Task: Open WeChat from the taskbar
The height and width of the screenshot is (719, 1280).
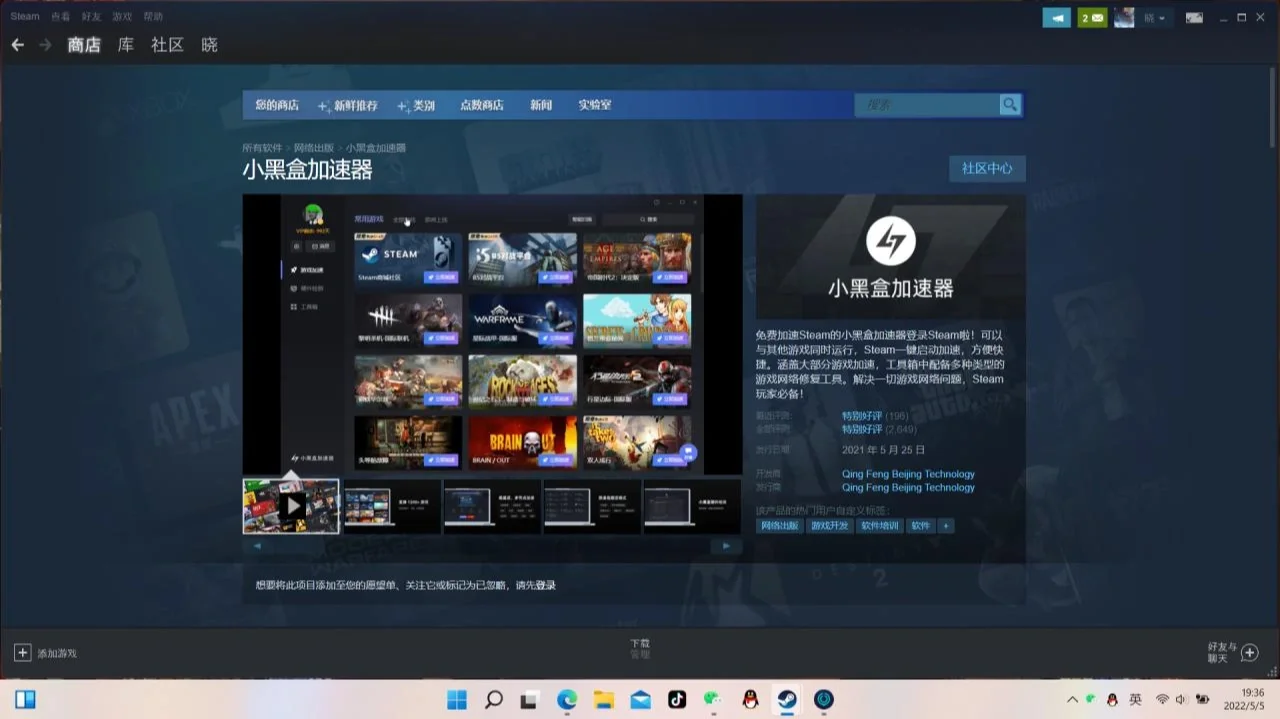Action: pos(713,699)
